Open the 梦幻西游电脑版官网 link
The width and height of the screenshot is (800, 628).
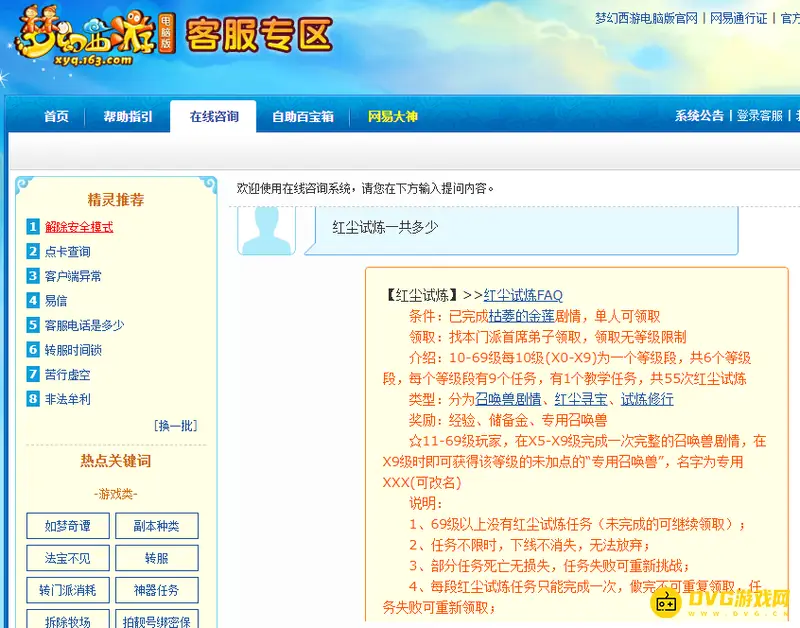tap(646, 18)
